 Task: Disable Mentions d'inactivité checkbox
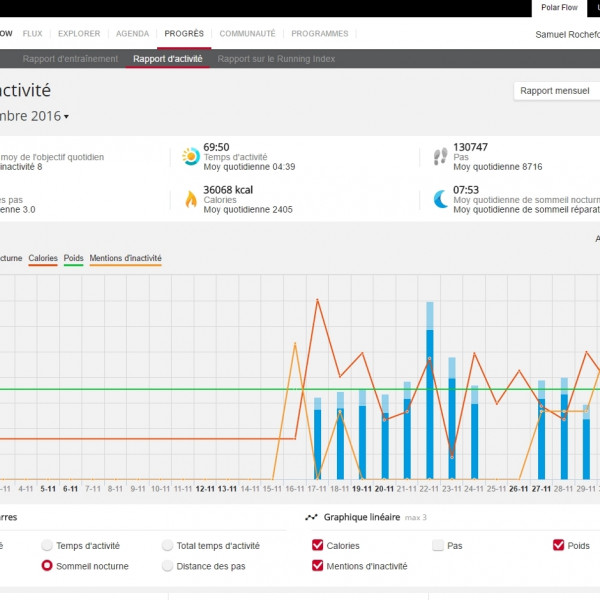(x=318, y=566)
